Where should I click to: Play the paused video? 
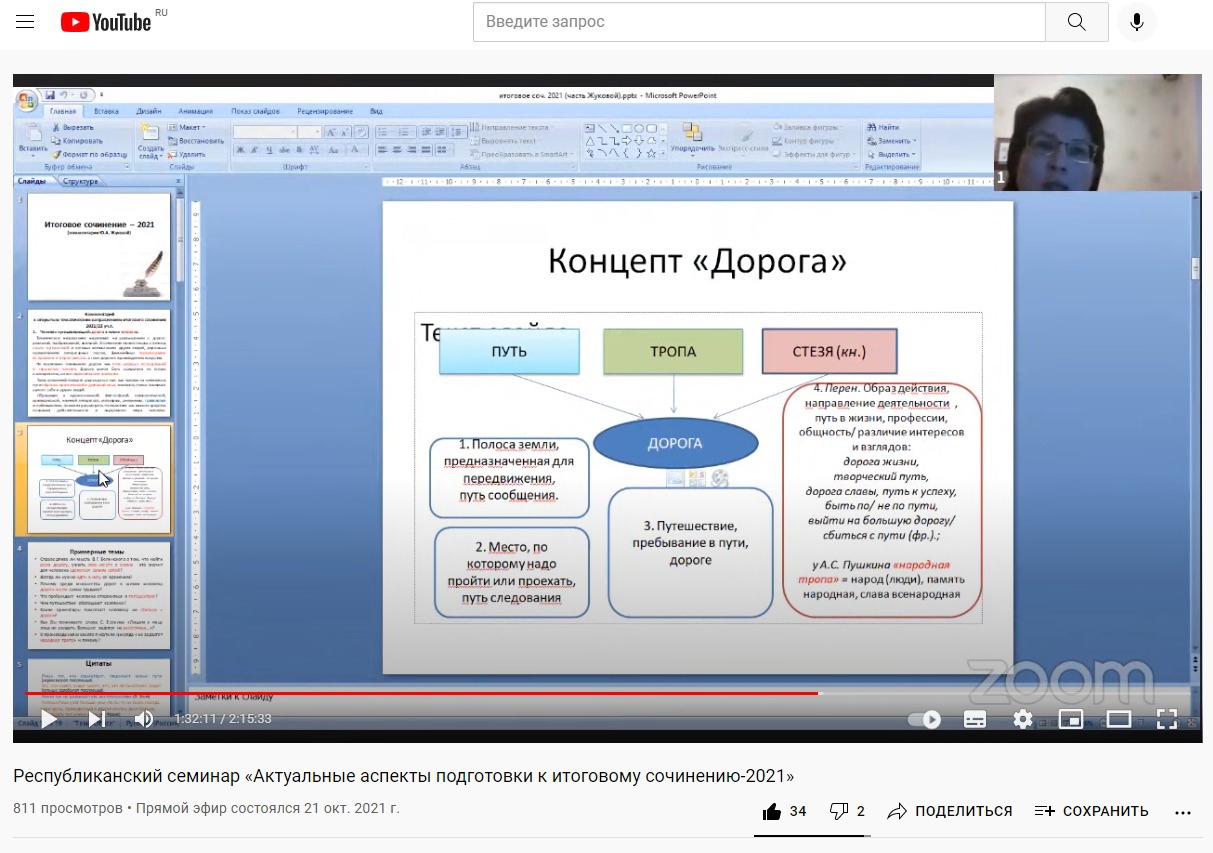tap(48, 719)
